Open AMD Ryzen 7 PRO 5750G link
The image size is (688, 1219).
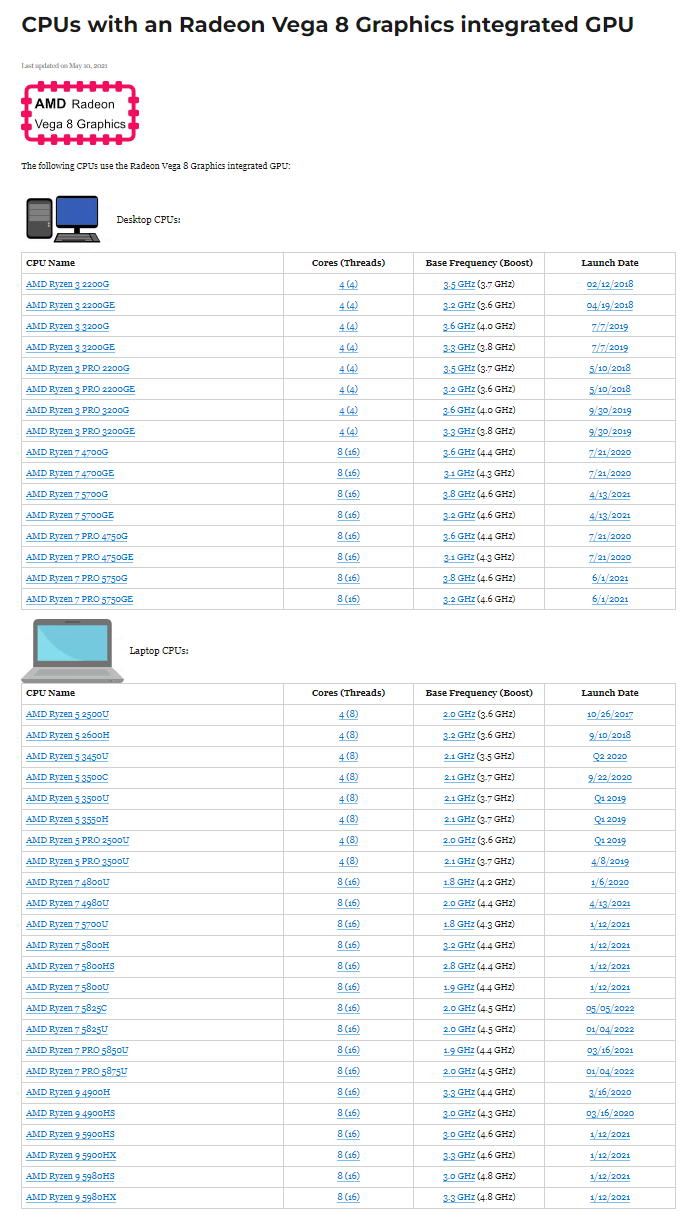pos(77,579)
